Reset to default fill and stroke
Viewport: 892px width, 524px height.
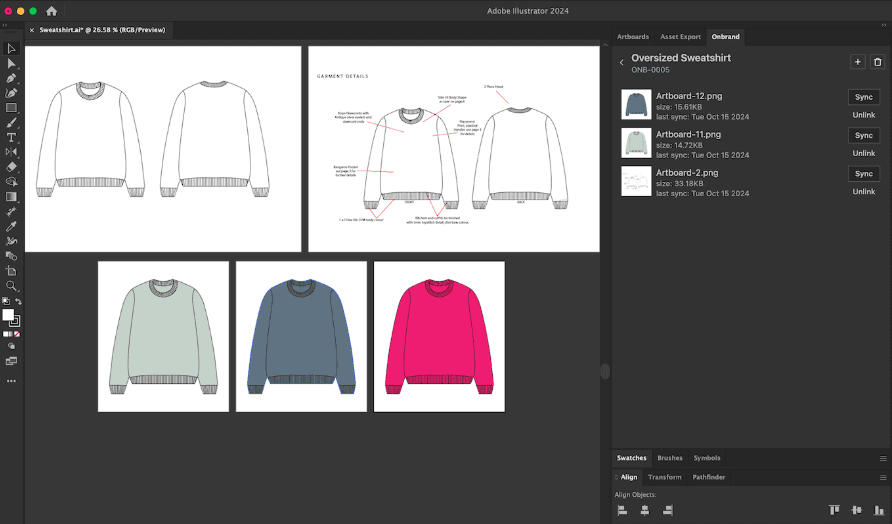point(6,301)
